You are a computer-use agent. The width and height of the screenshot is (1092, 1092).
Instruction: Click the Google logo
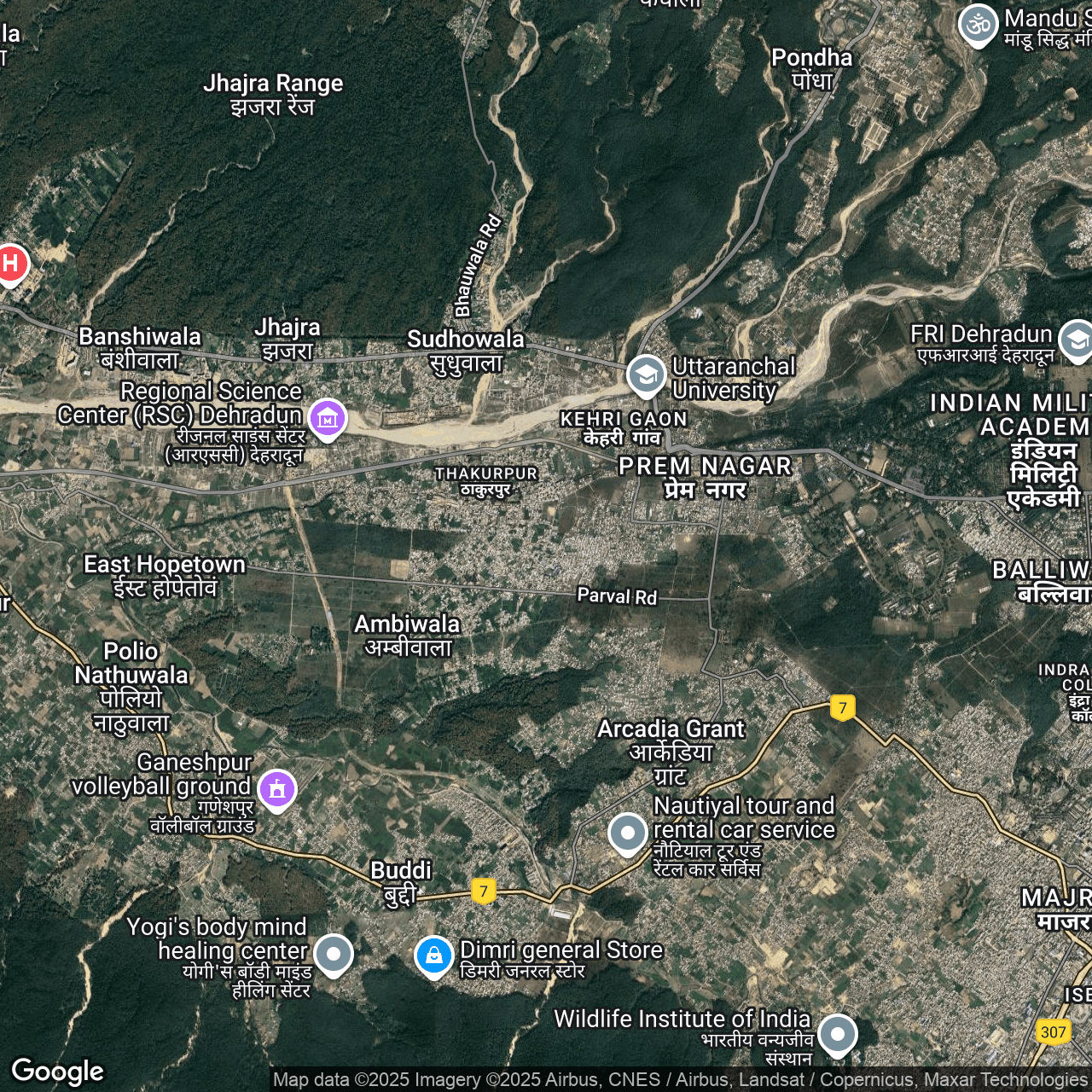pos(58,1071)
